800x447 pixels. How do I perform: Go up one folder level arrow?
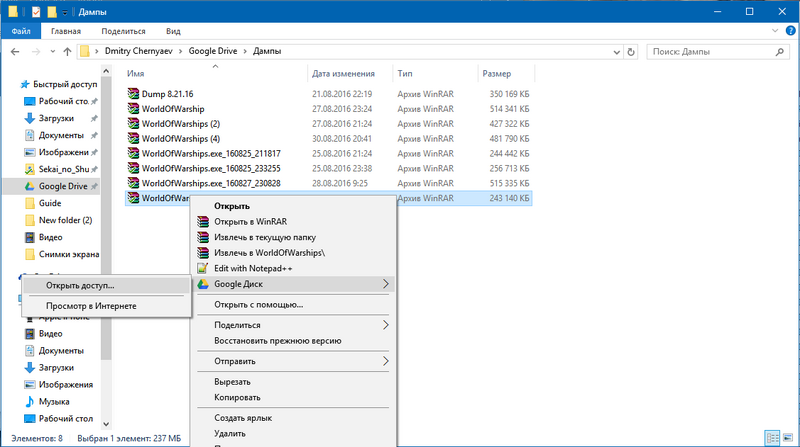67,52
